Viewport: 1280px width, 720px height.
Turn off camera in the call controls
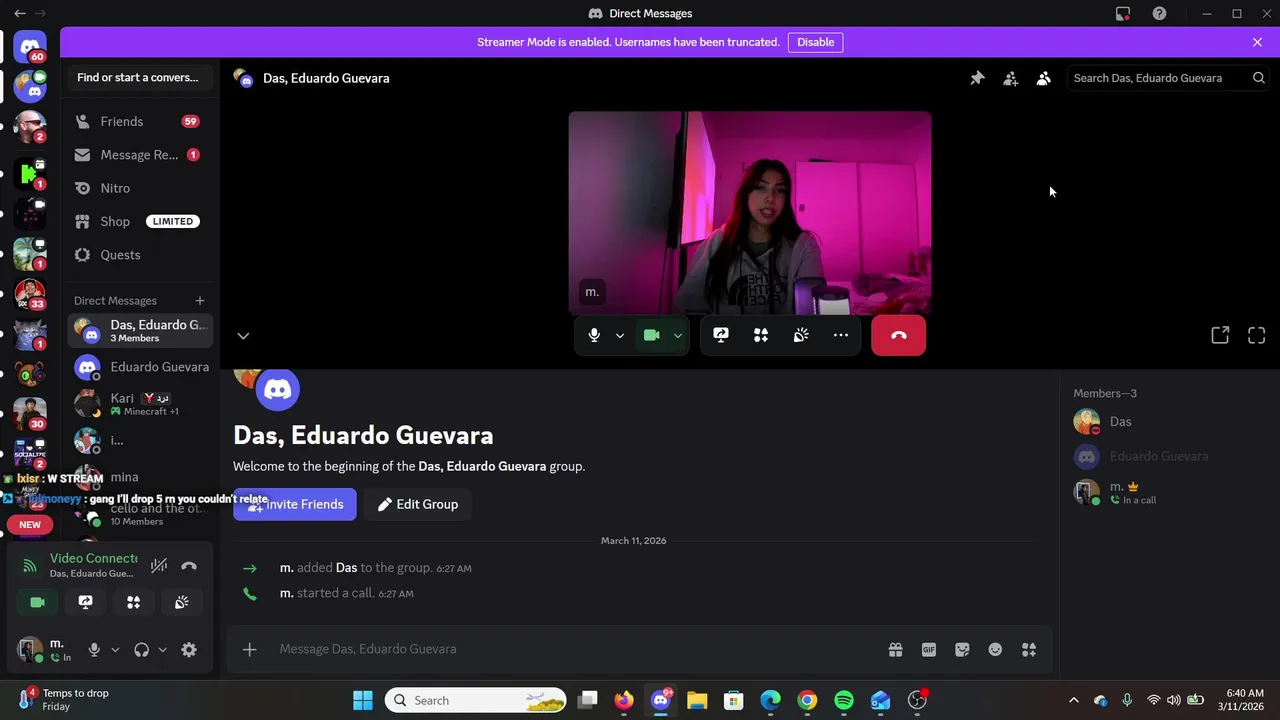652,336
